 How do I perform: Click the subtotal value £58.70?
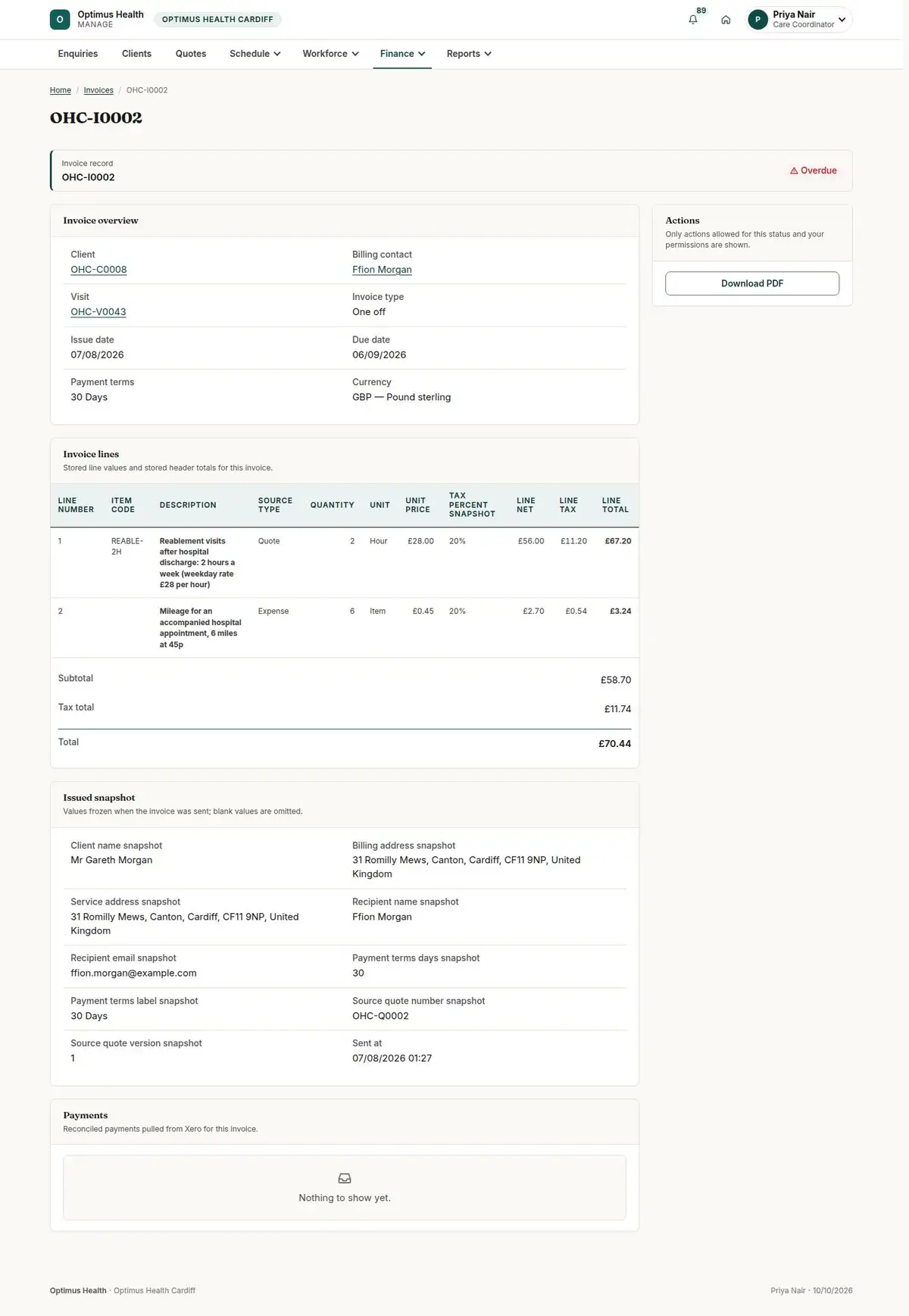point(616,680)
